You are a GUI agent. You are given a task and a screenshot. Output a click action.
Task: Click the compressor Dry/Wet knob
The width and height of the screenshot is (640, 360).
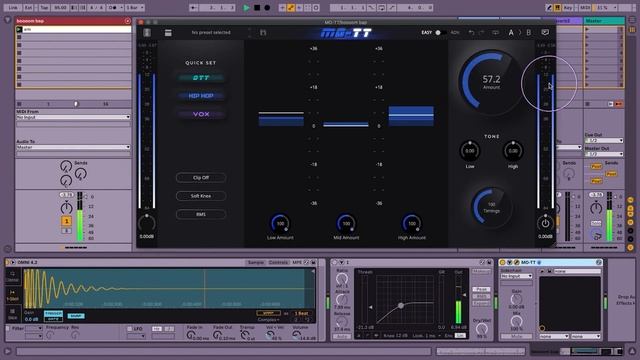[482, 329]
